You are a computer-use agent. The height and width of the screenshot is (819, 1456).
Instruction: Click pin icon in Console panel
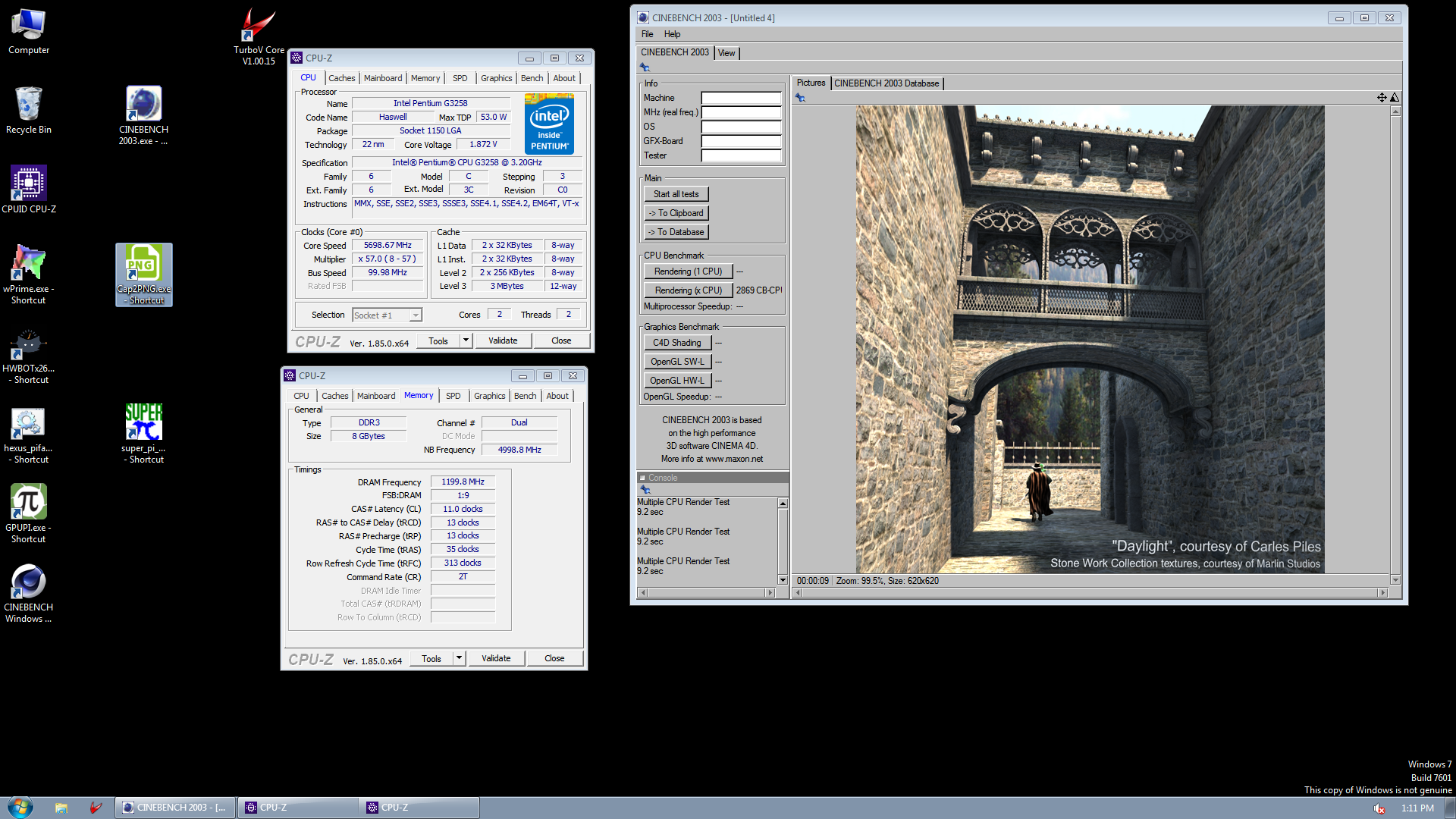click(x=646, y=490)
